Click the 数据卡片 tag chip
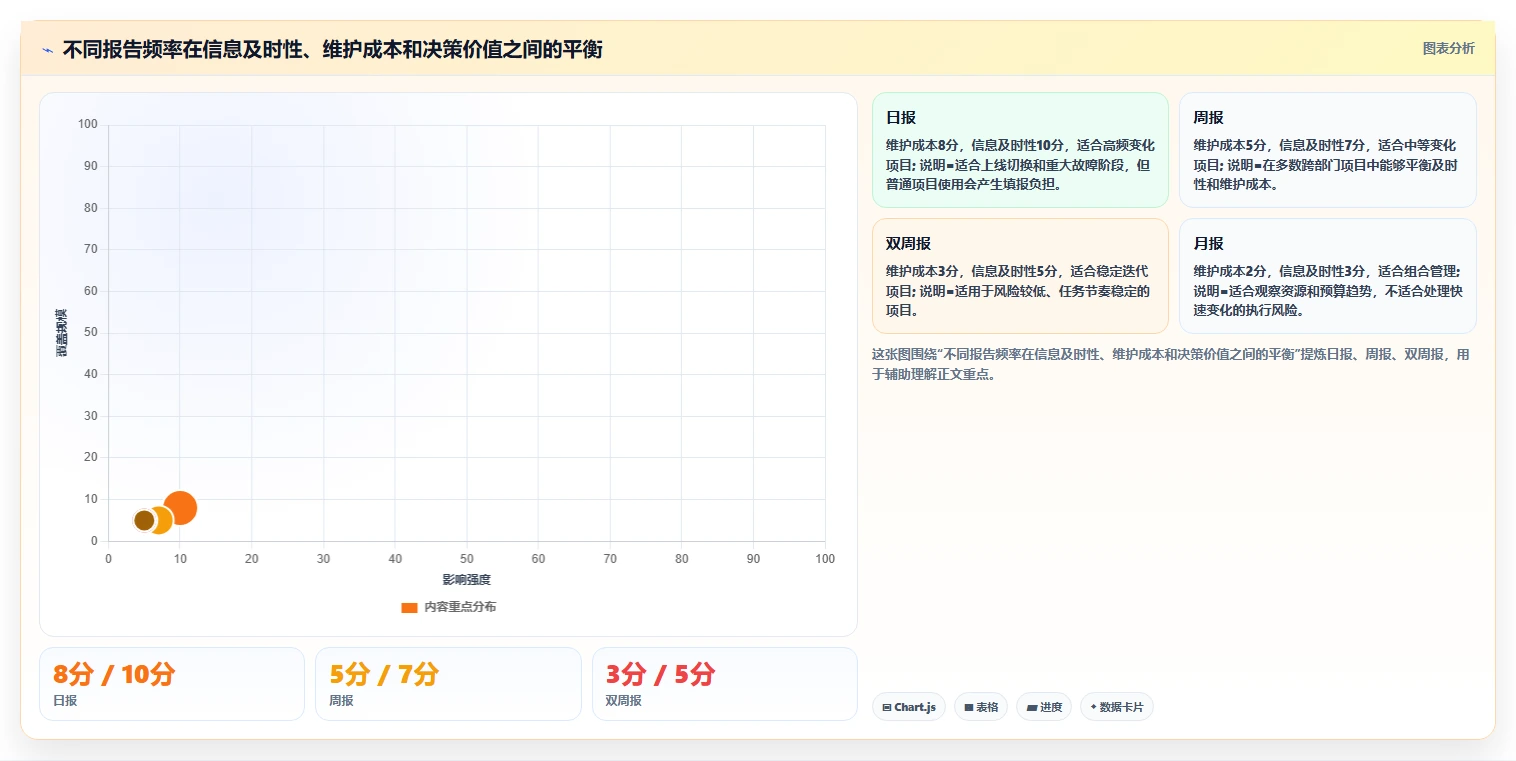 pyautogui.click(x=1117, y=707)
